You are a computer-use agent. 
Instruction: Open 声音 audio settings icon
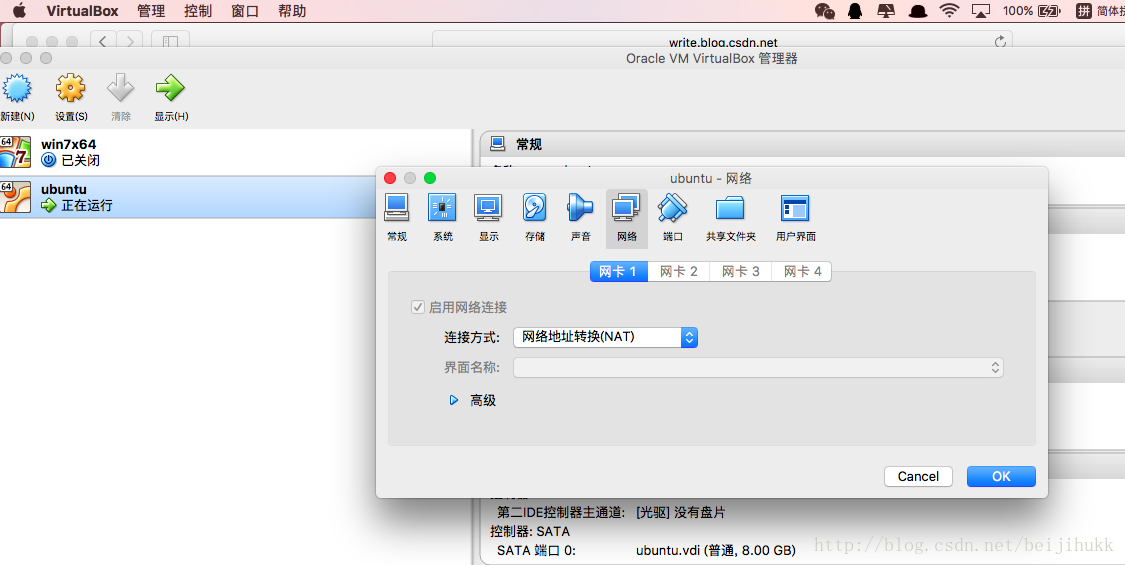(x=580, y=208)
